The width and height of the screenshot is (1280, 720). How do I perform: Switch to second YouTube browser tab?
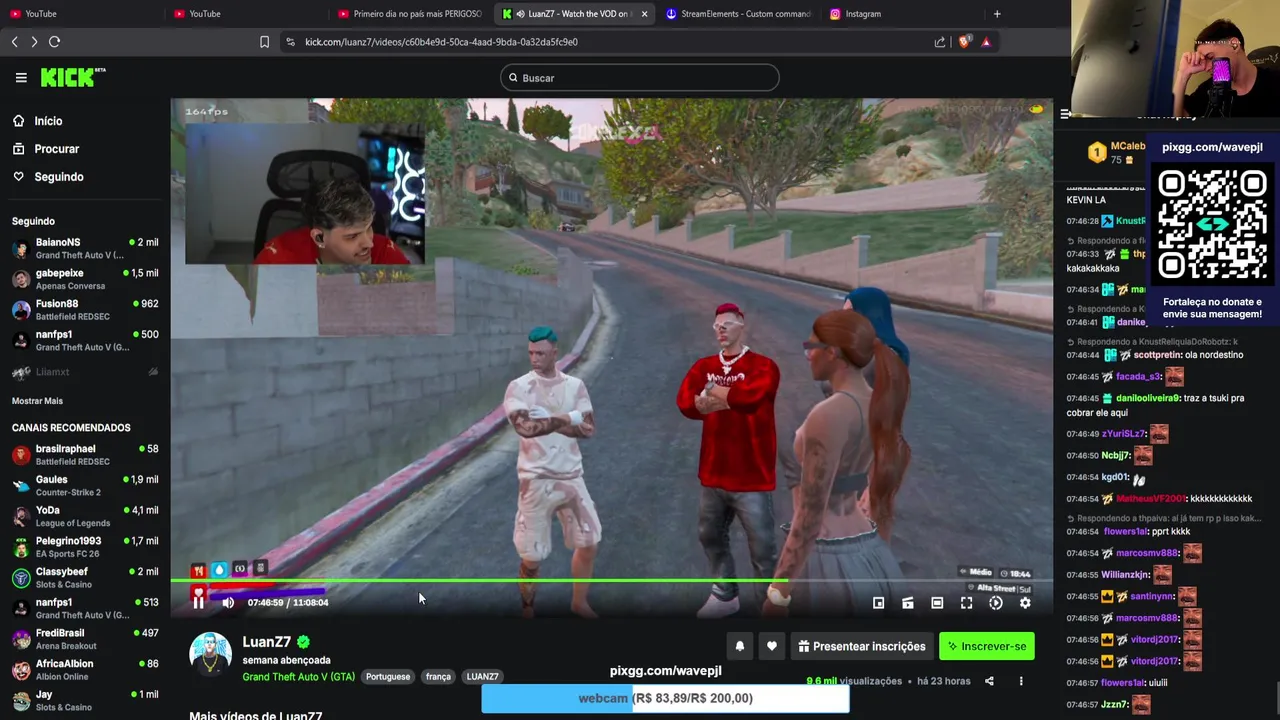pyautogui.click(x=248, y=14)
